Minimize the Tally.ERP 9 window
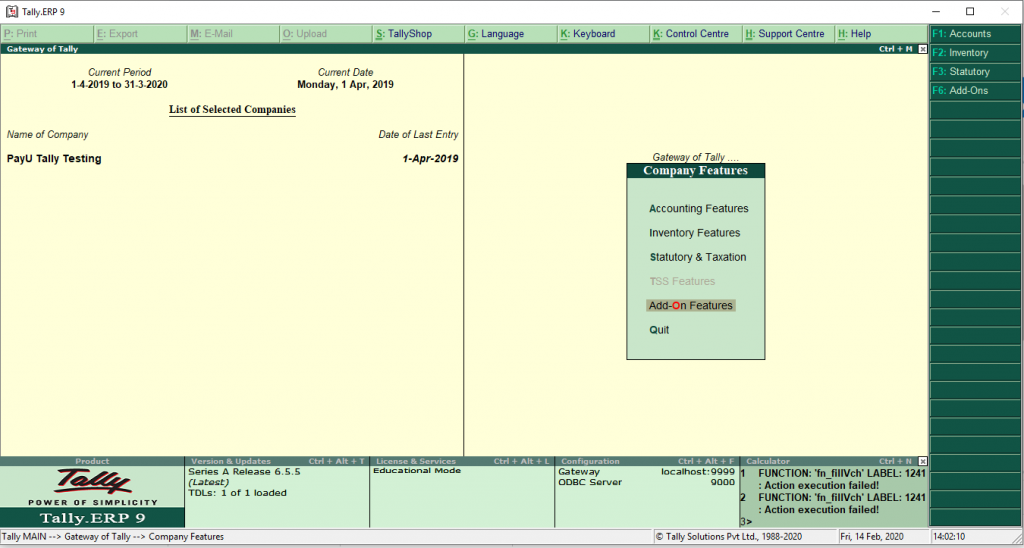The image size is (1024, 548). point(936,12)
